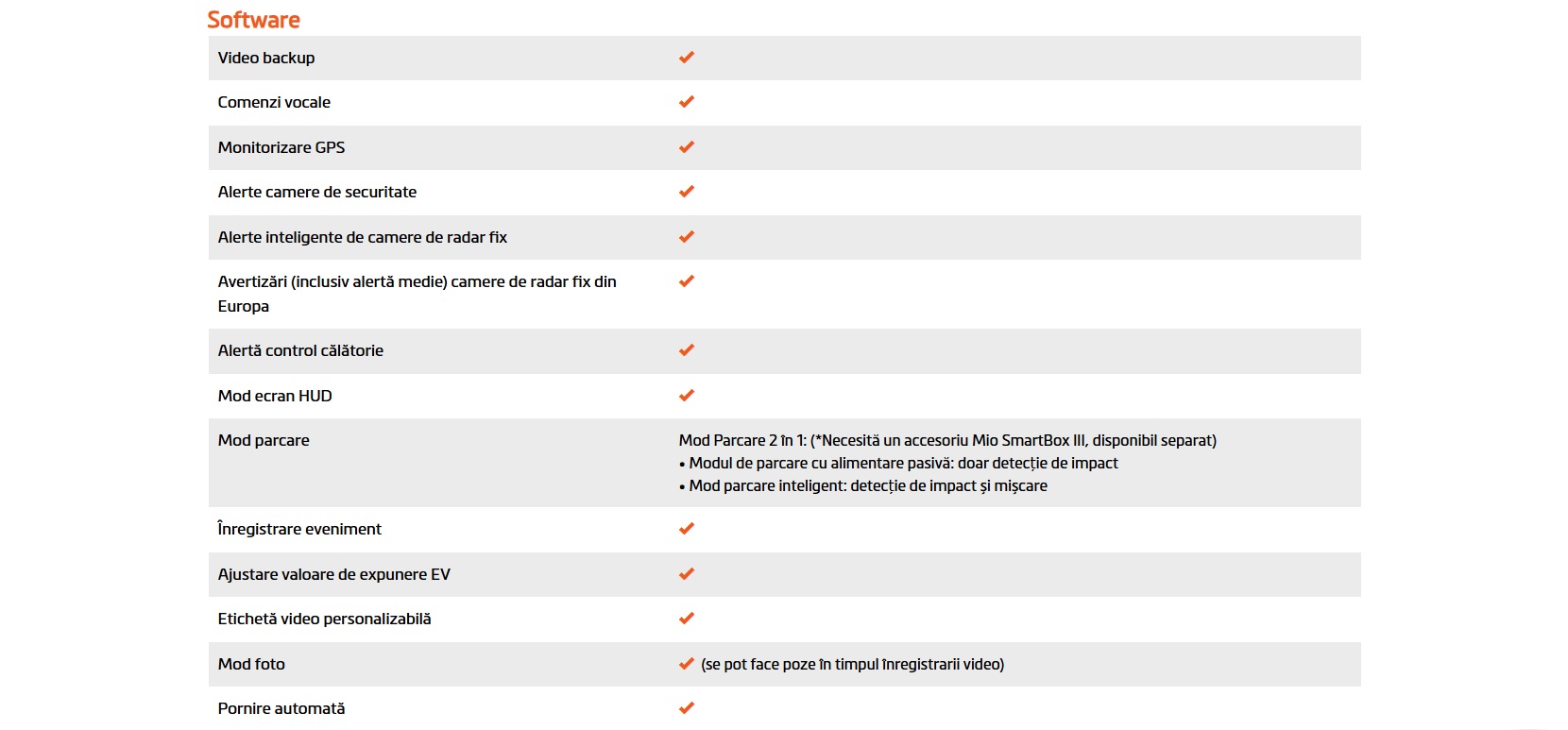Click the Ajustare valoare de expunere checkmark
1568x730 pixels.
pyautogui.click(x=687, y=574)
